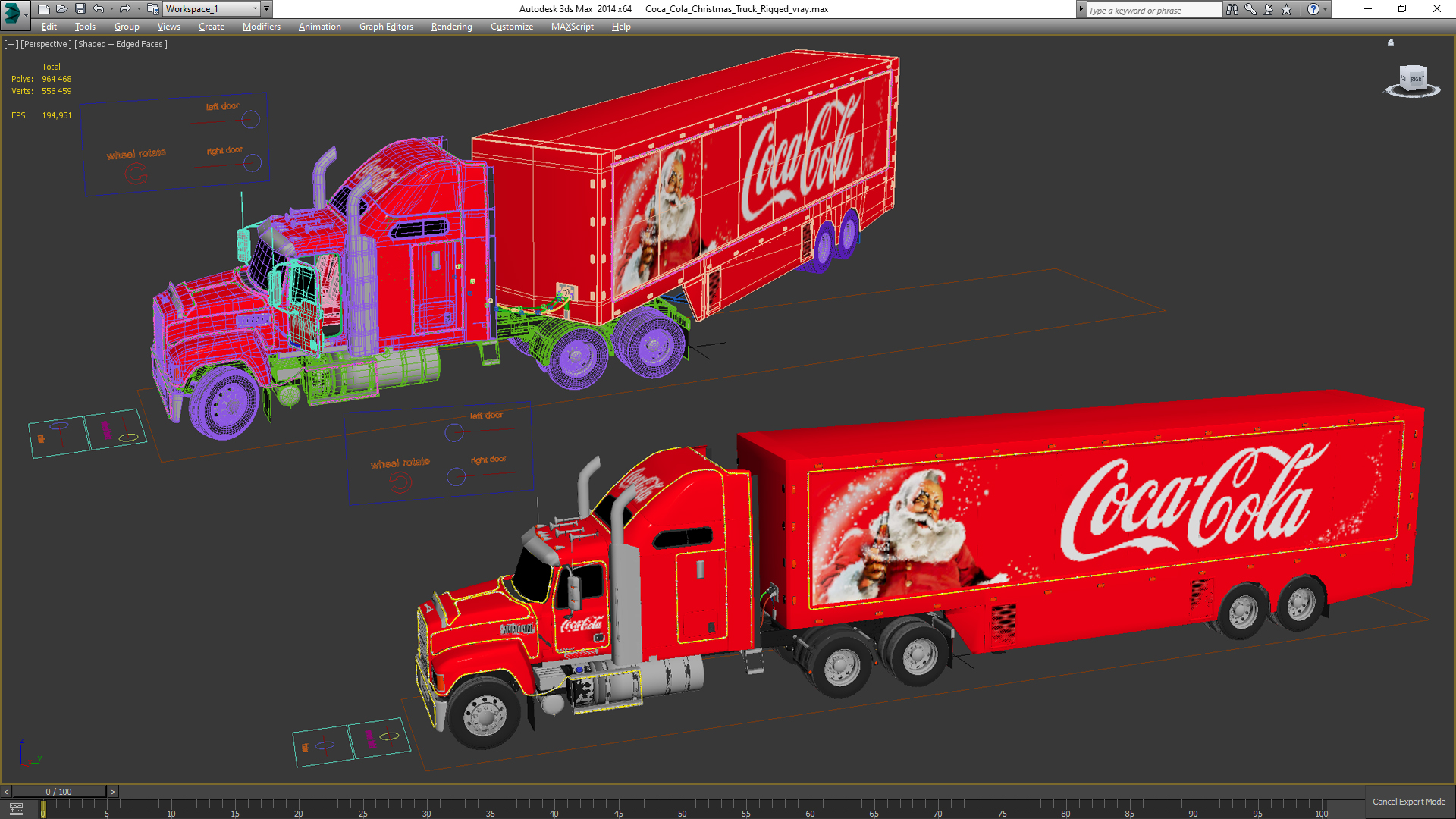The width and height of the screenshot is (1456, 819).
Task: Expand the InfoCenter search arrow
Action: click(x=1081, y=9)
